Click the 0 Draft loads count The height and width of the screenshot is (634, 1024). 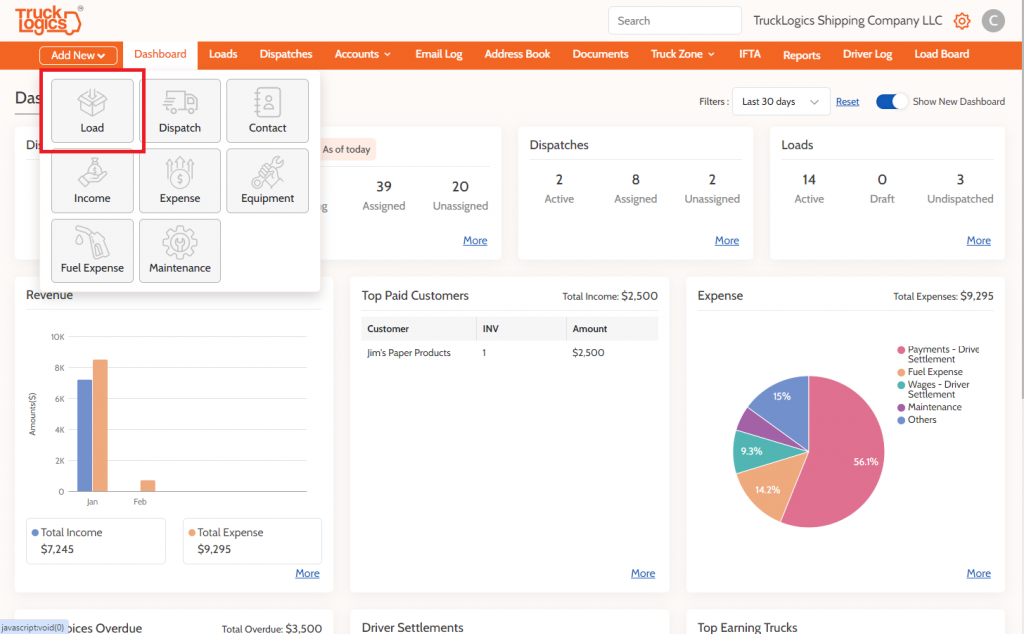point(882,180)
